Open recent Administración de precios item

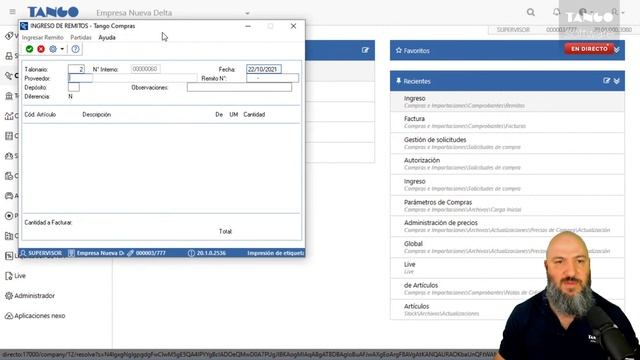507,226
